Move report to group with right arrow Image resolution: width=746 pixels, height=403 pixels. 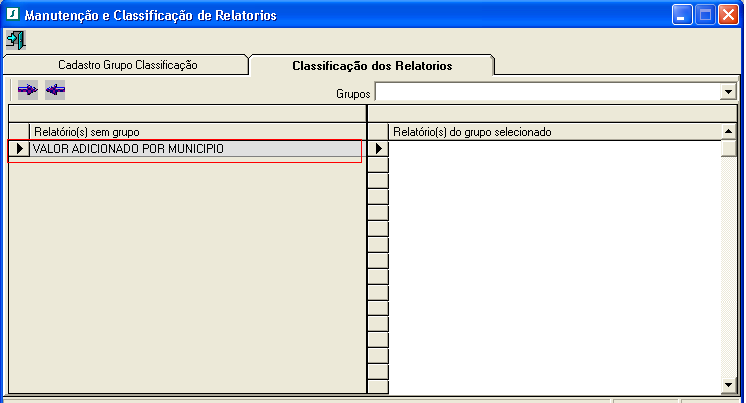point(28,89)
